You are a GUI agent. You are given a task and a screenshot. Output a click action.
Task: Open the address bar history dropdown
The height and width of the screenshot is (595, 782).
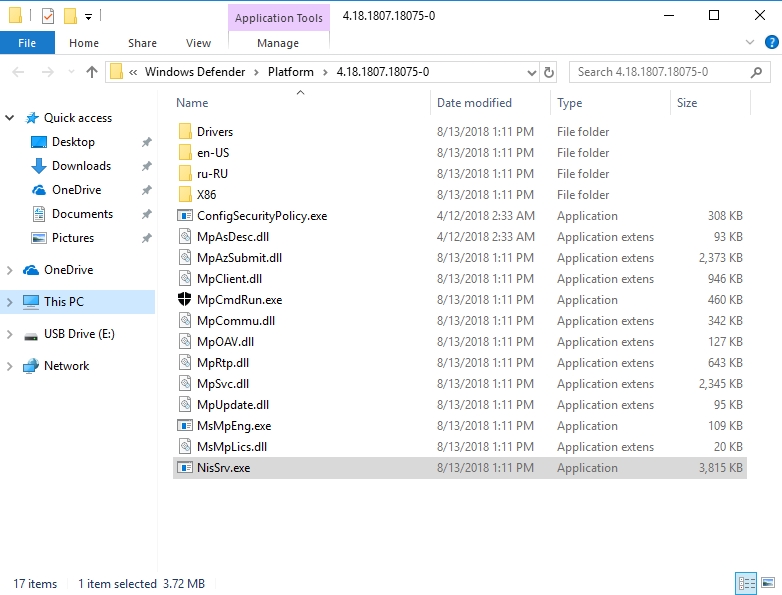coord(532,73)
